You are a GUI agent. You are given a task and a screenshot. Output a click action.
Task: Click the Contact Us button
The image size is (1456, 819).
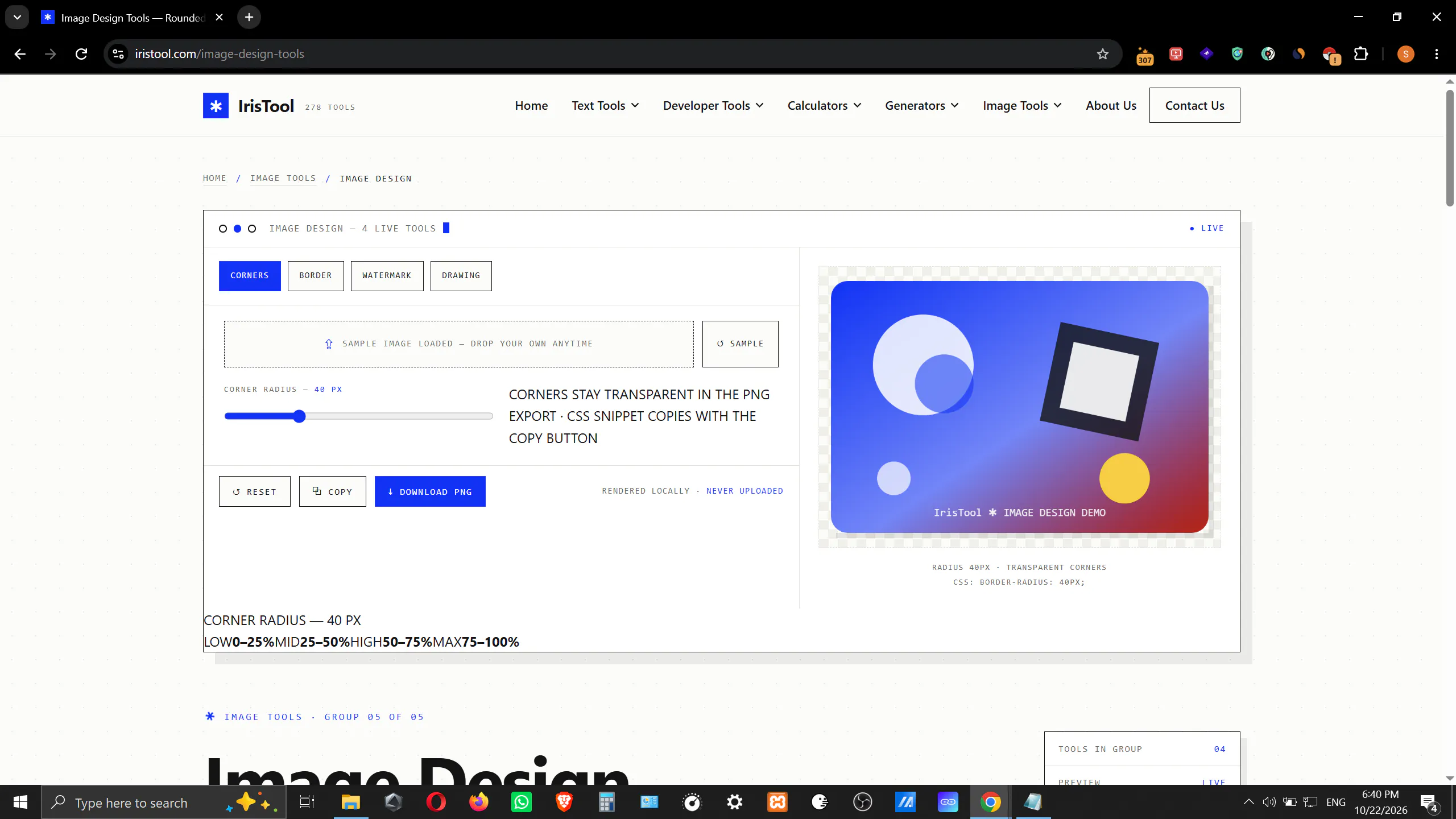pos(1194,105)
